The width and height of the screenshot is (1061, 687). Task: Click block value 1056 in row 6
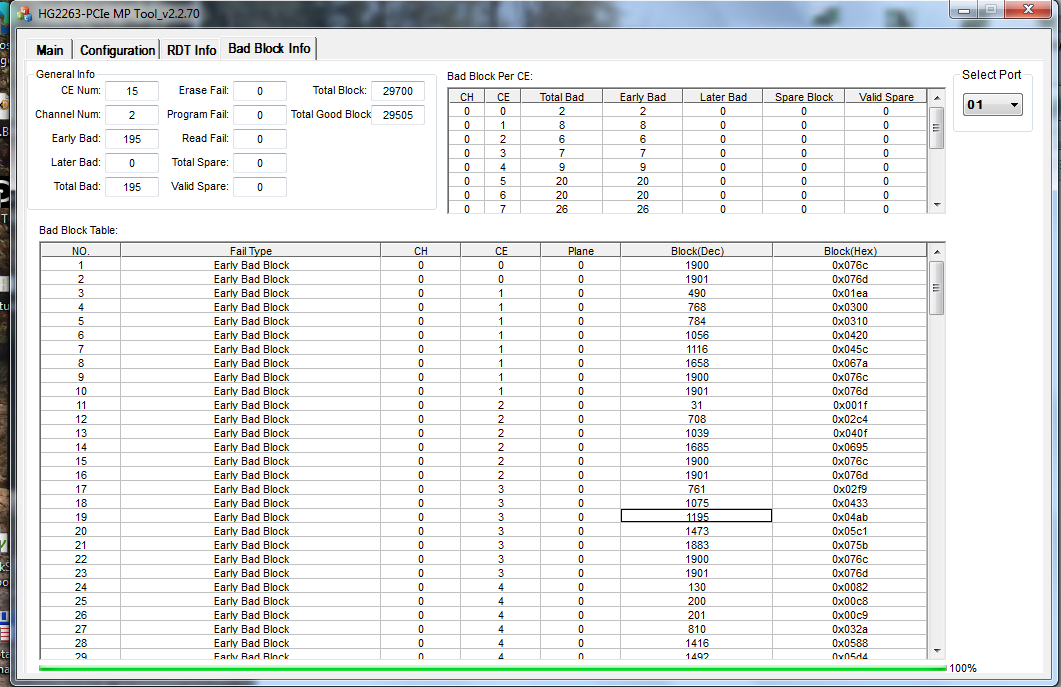tap(696, 335)
